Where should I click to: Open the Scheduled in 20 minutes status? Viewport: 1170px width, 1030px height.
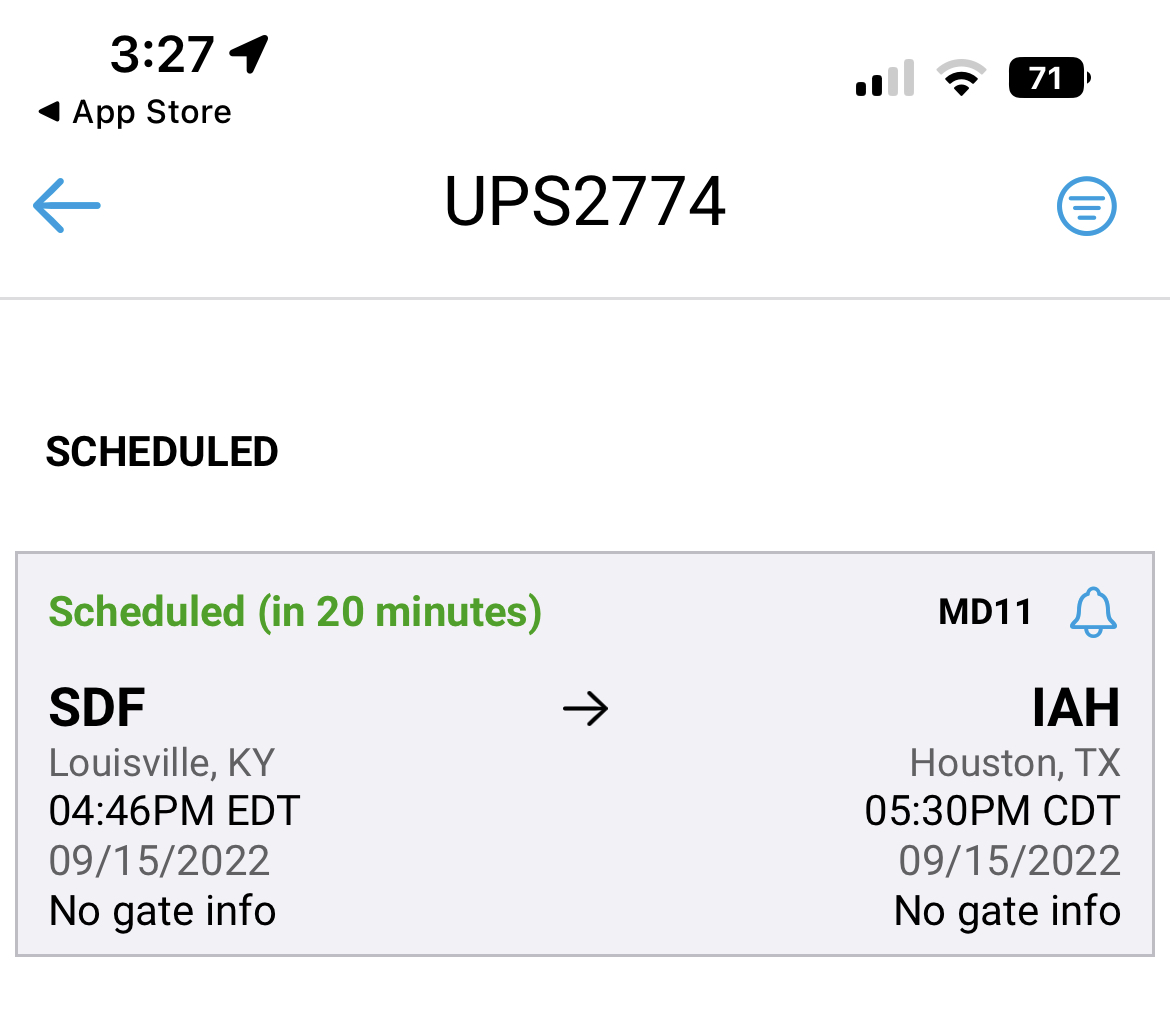coord(295,611)
